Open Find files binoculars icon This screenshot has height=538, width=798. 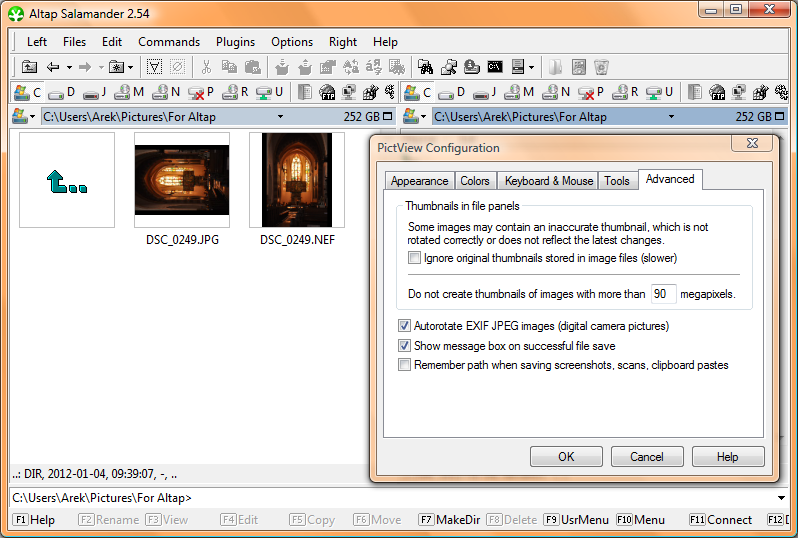click(x=425, y=67)
